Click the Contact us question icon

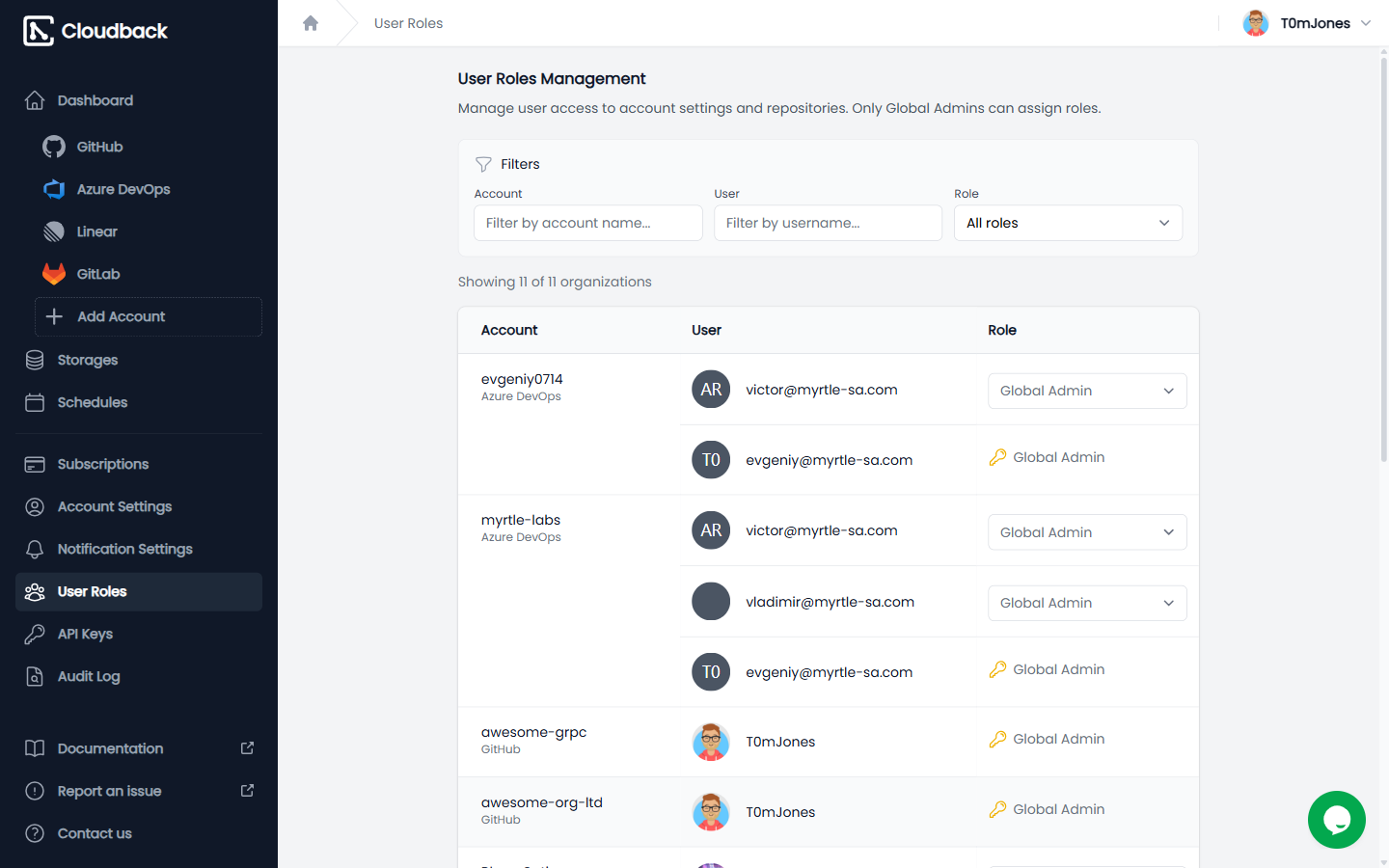pyautogui.click(x=35, y=833)
